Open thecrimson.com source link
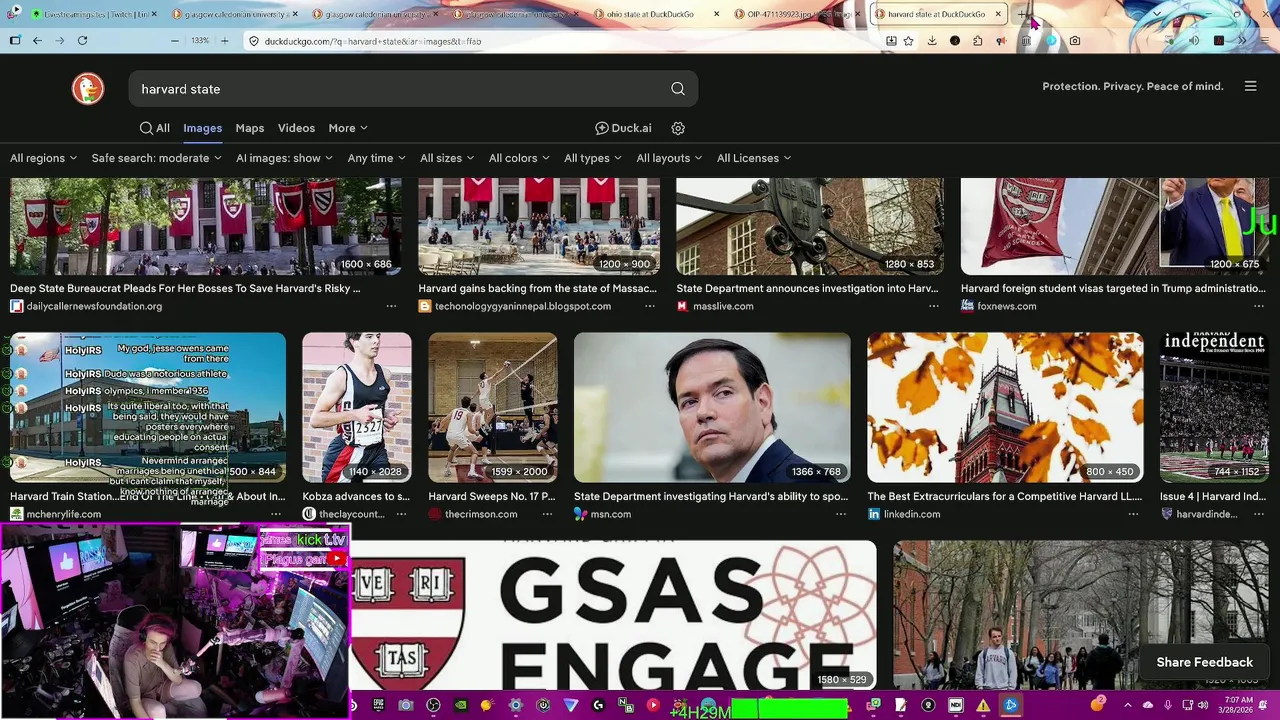Screen dimensions: 1280x720 pyautogui.click(x=481, y=514)
